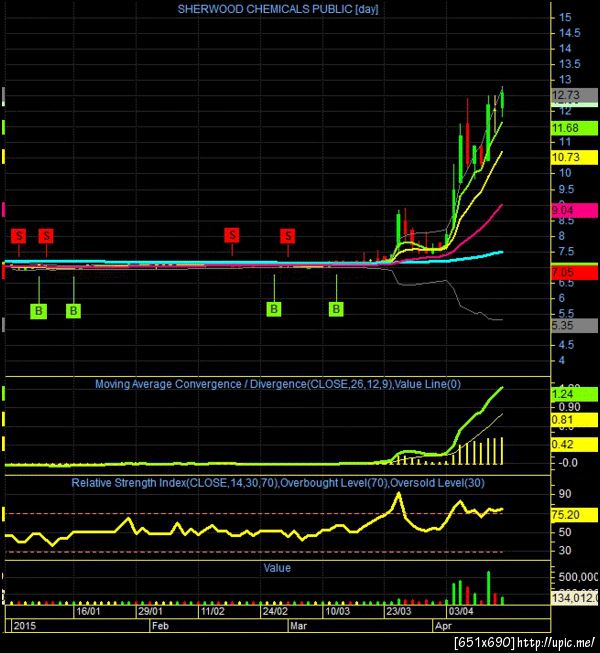Click the 23/03 date on the time axis
This screenshot has height=653, width=600.
point(399,611)
